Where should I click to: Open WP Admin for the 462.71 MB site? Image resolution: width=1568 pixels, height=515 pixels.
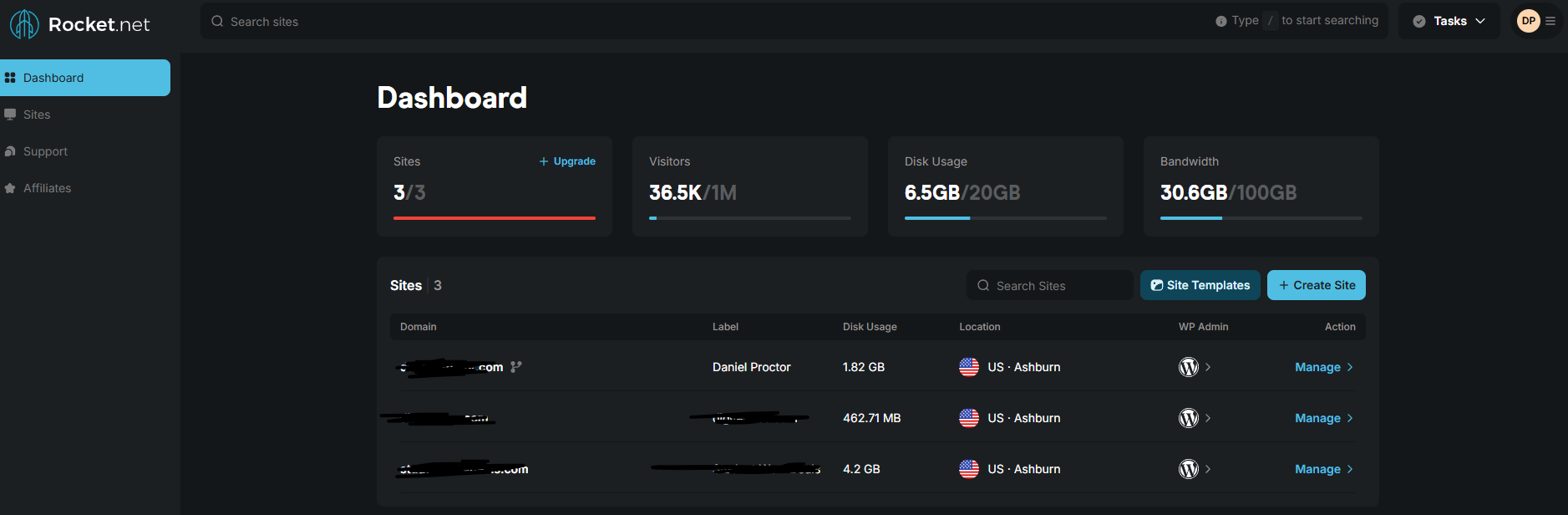point(1189,418)
